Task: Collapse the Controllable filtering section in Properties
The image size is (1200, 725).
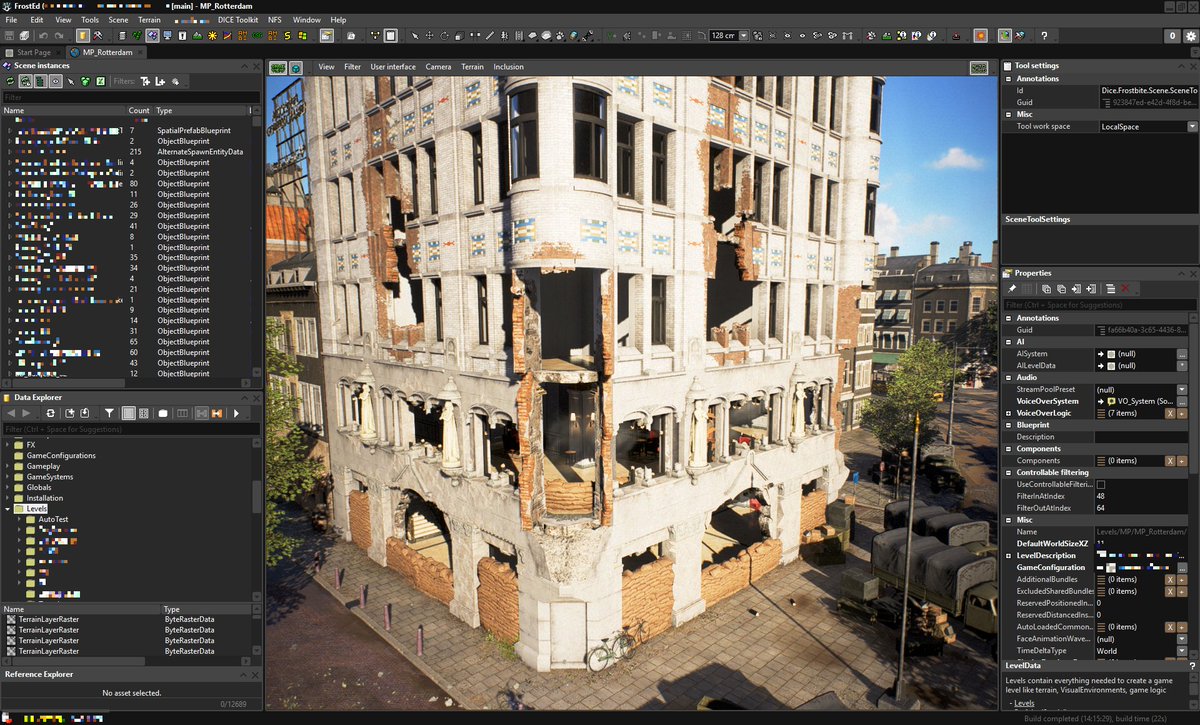Action: (x=1009, y=472)
